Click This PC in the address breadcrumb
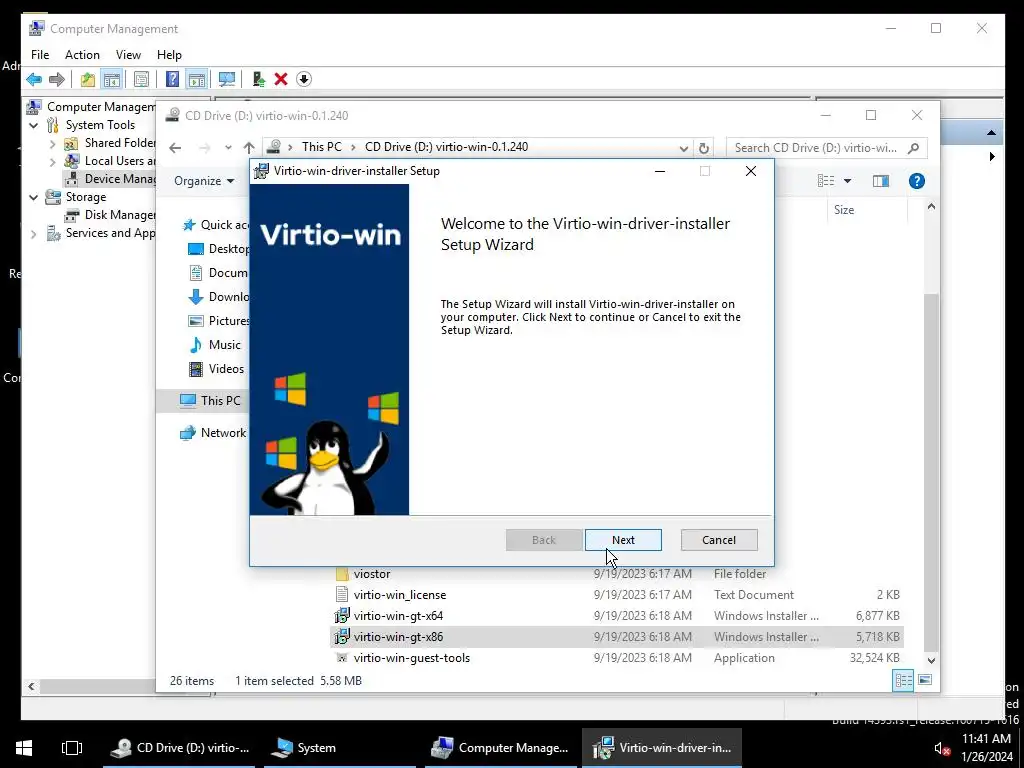Screen dimensions: 1024x768 321,147
